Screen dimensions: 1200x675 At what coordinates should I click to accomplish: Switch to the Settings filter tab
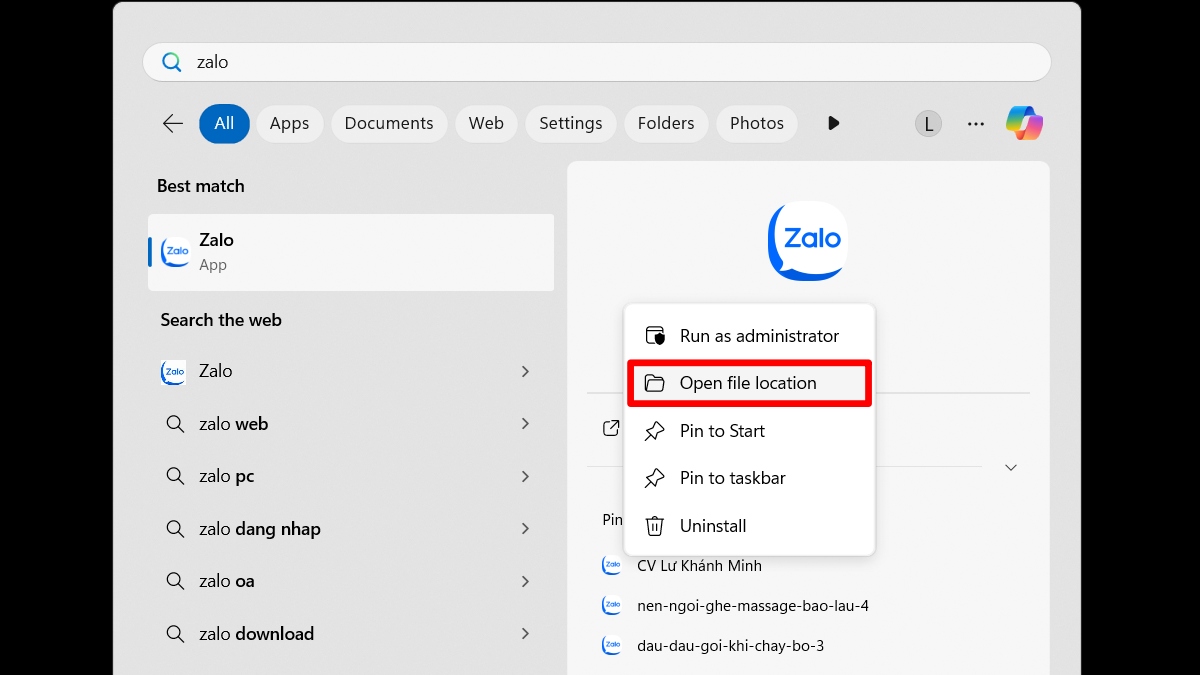click(x=571, y=123)
